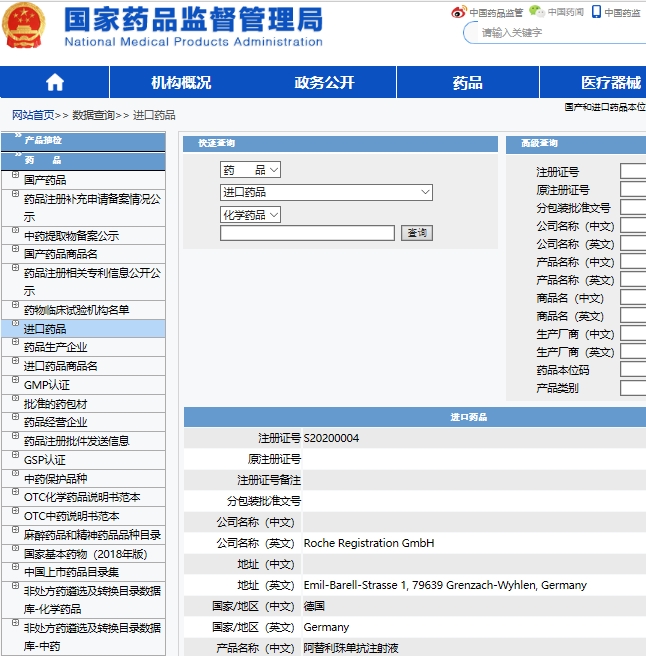646x656 pixels.
Task: Select Roche Registration GmbH company name
Action: pyautogui.click(x=369, y=543)
